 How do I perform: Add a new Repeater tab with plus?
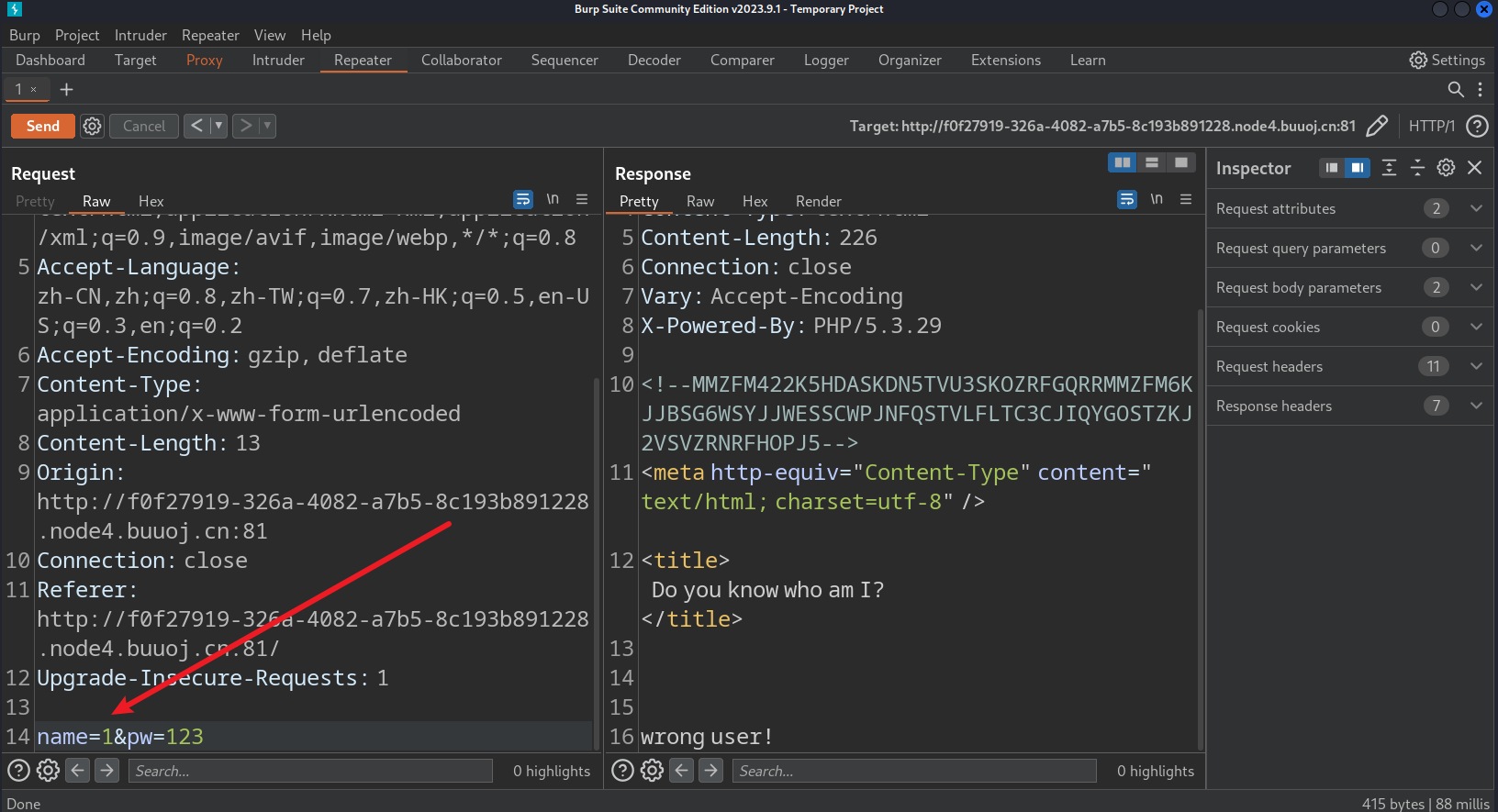click(x=66, y=89)
